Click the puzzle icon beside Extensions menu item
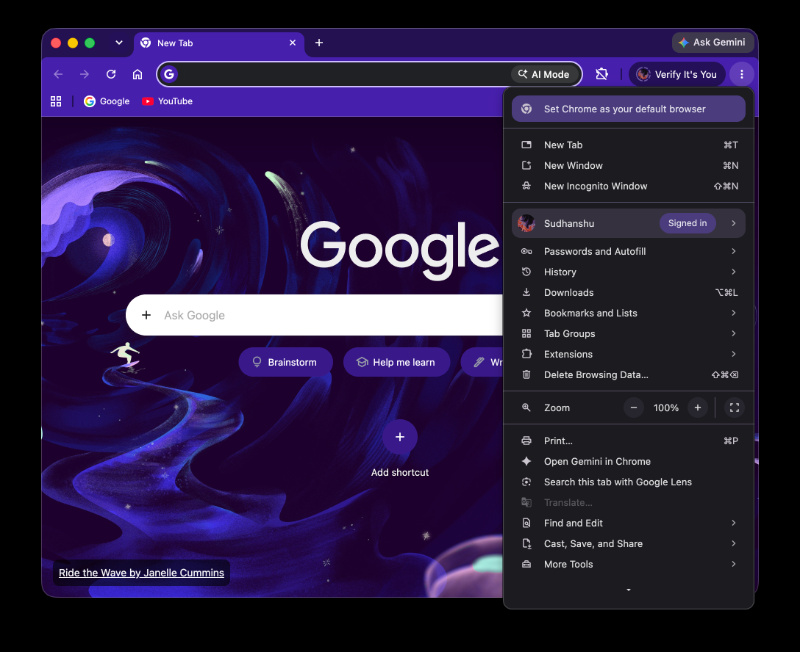The image size is (800, 652). [x=526, y=354]
